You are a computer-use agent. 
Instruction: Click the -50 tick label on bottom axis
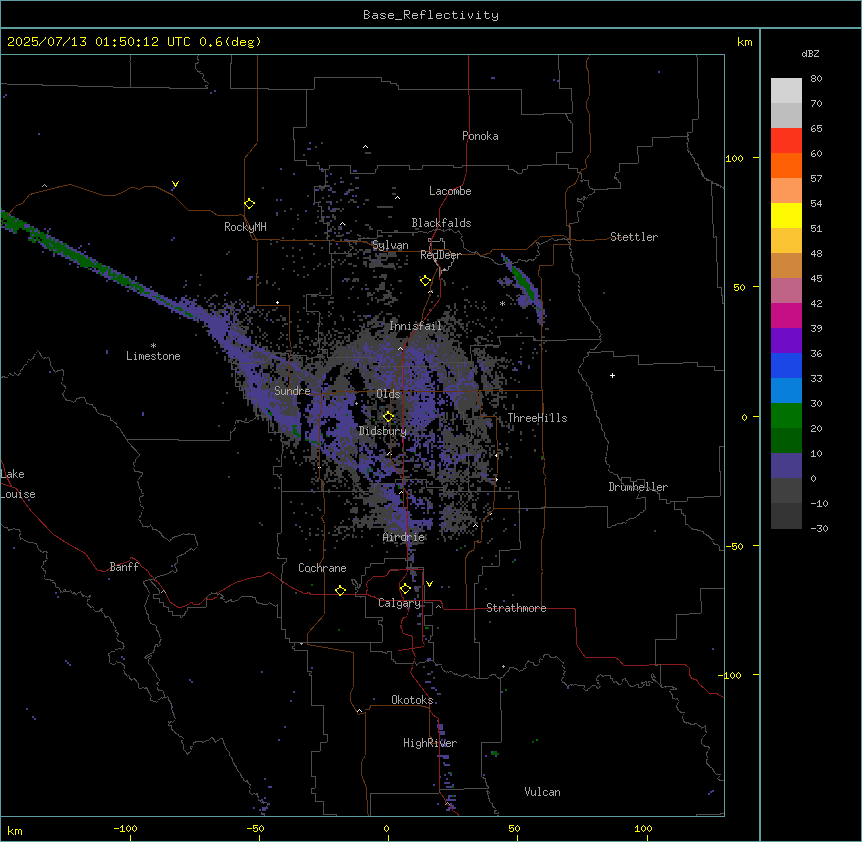pyautogui.click(x=256, y=828)
